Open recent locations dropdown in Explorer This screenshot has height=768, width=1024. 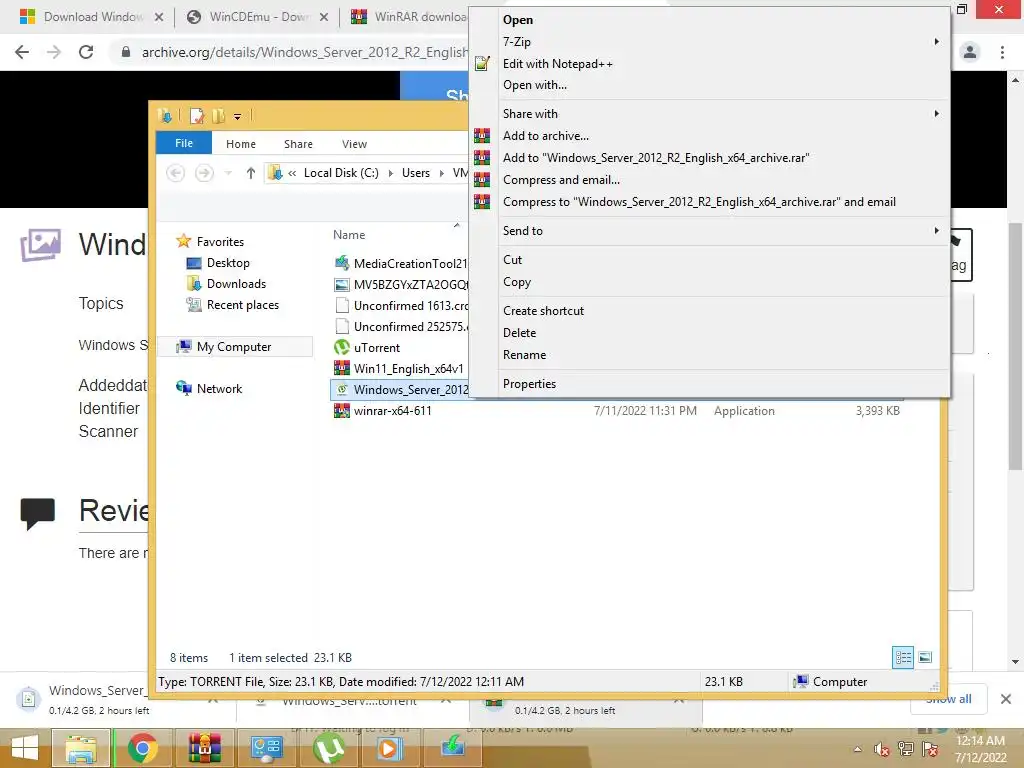pos(228,173)
